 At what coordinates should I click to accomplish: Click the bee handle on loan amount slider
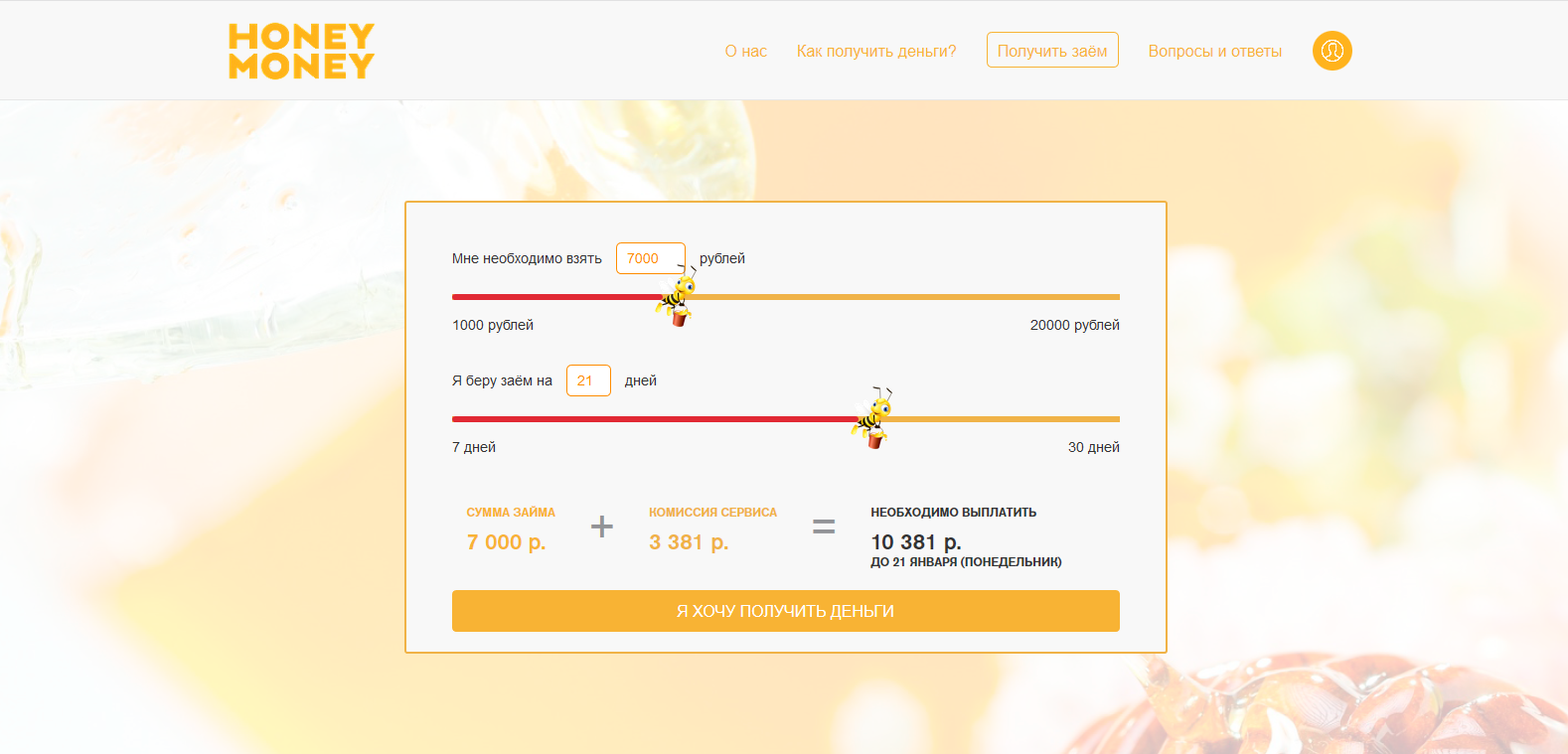click(677, 298)
